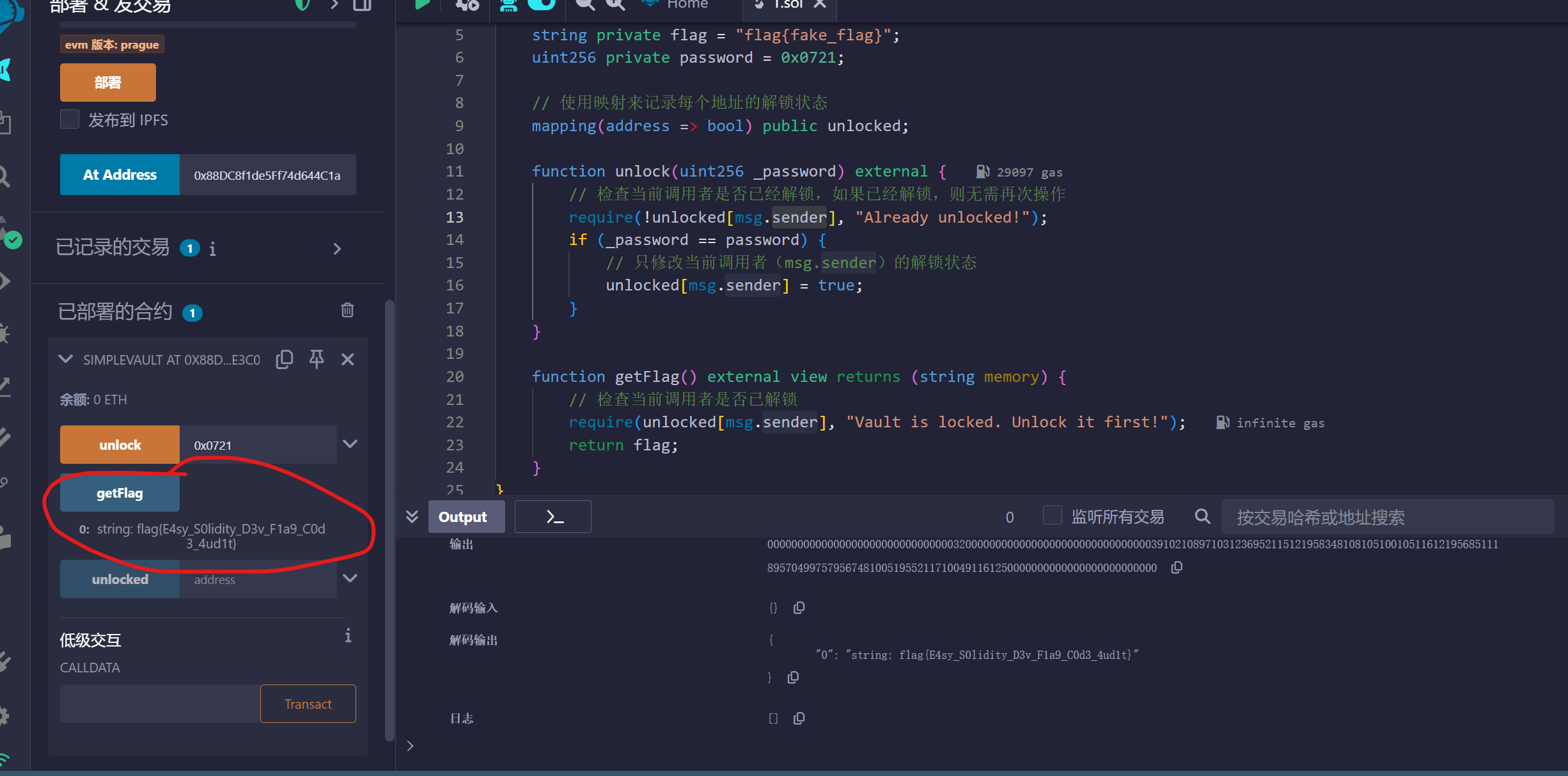Expand the unlocked function address parameters
This screenshot has height=776, width=1568.
pyautogui.click(x=350, y=578)
